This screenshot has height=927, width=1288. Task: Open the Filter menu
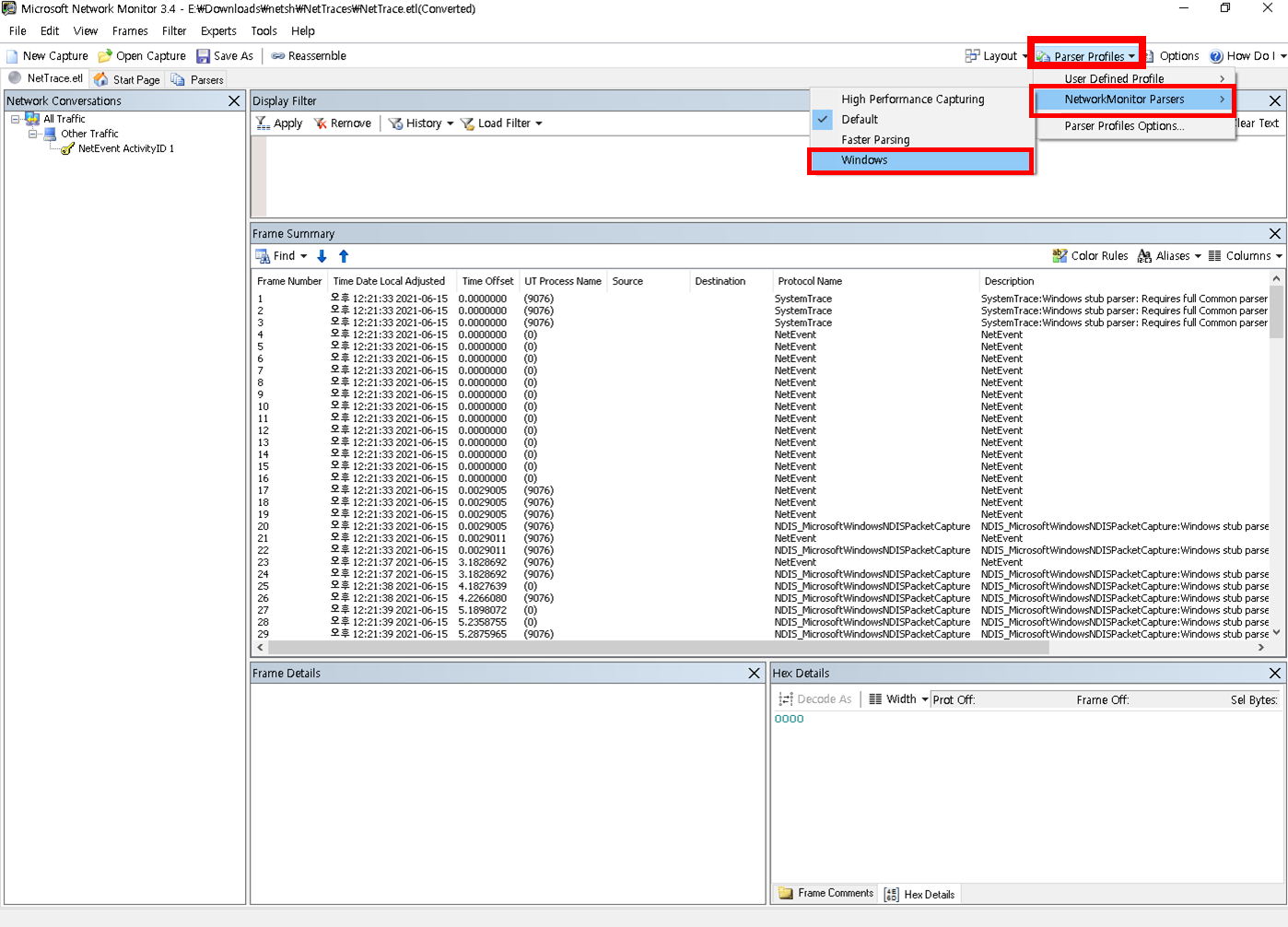pos(174,31)
